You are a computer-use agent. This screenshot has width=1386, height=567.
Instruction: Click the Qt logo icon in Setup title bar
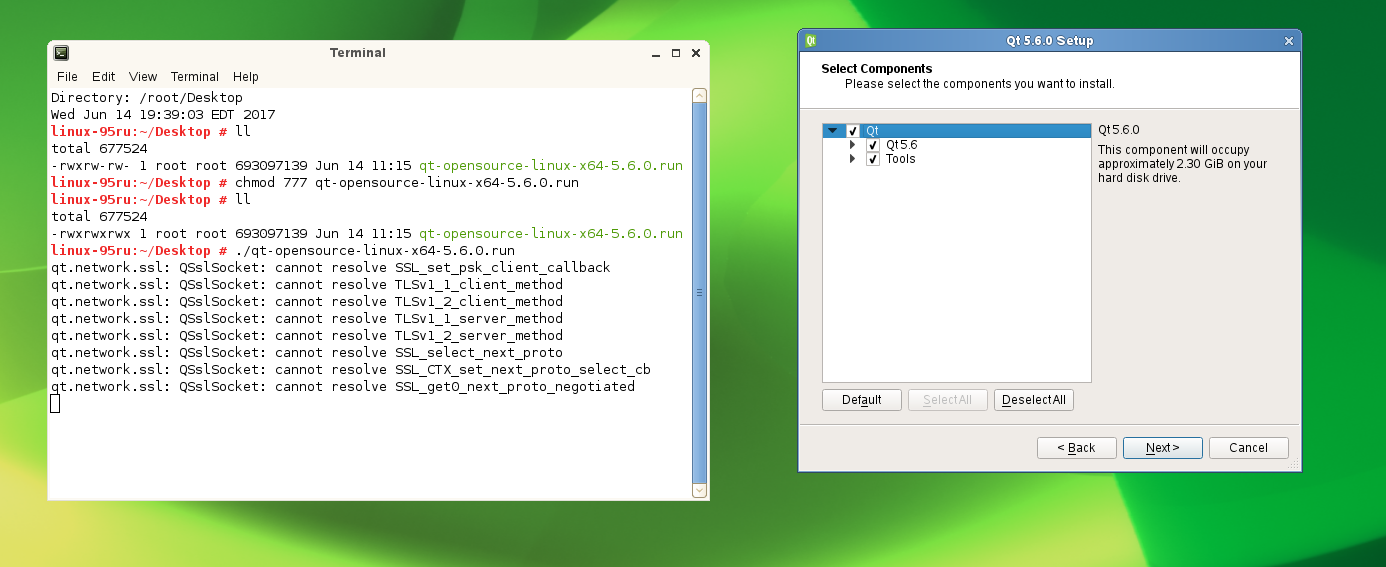[x=811, y=41]
